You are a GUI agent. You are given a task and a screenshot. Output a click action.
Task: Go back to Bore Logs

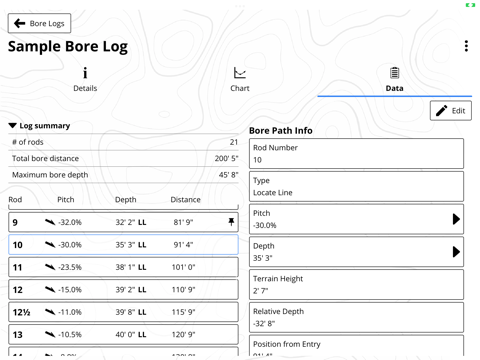click(39, 23)
